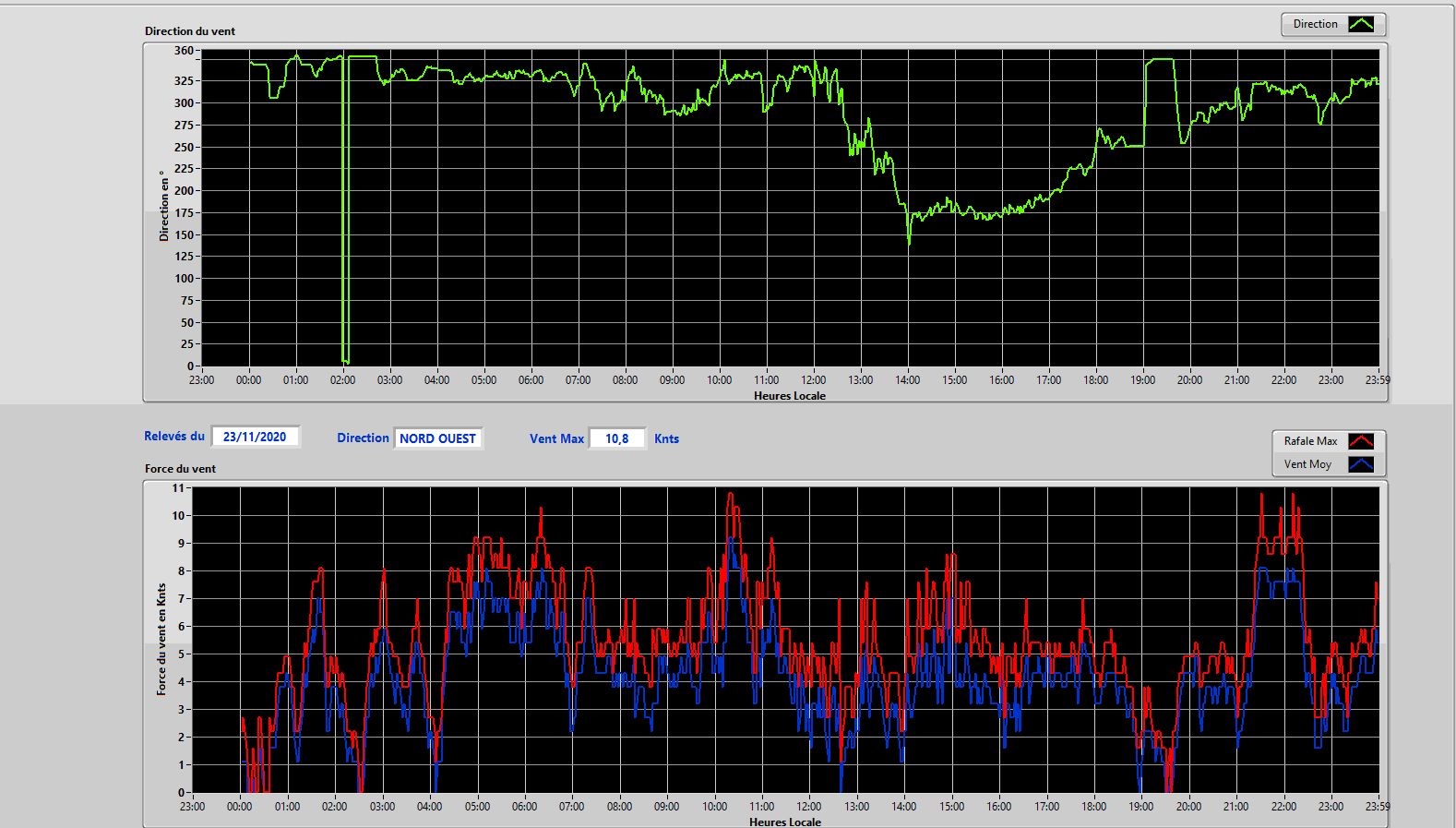Click 14:00 tick on direction chart axis

click(907, 379)
